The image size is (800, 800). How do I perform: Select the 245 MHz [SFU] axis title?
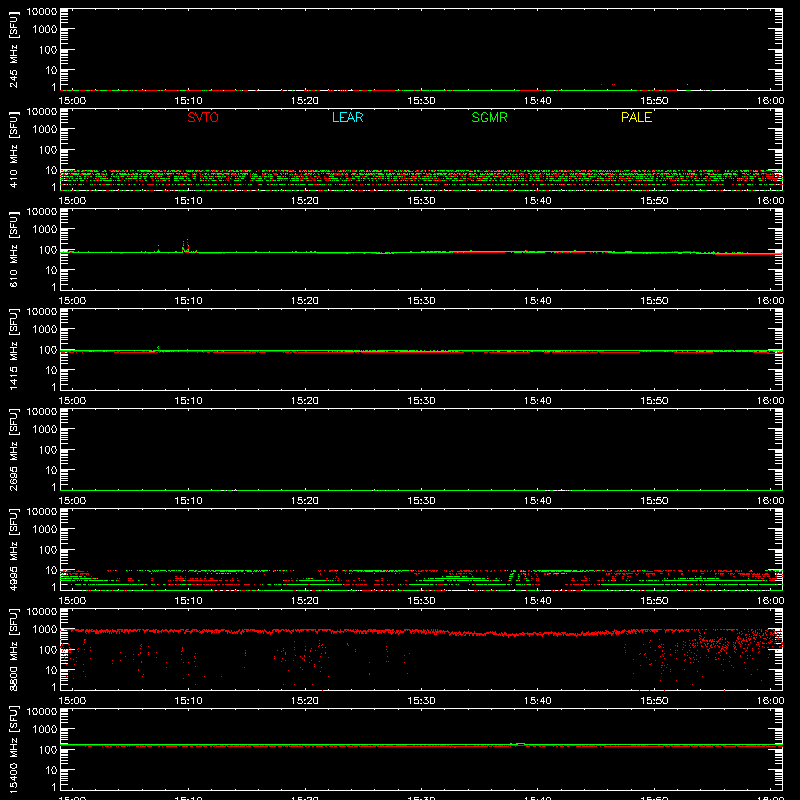click(13, 49)
